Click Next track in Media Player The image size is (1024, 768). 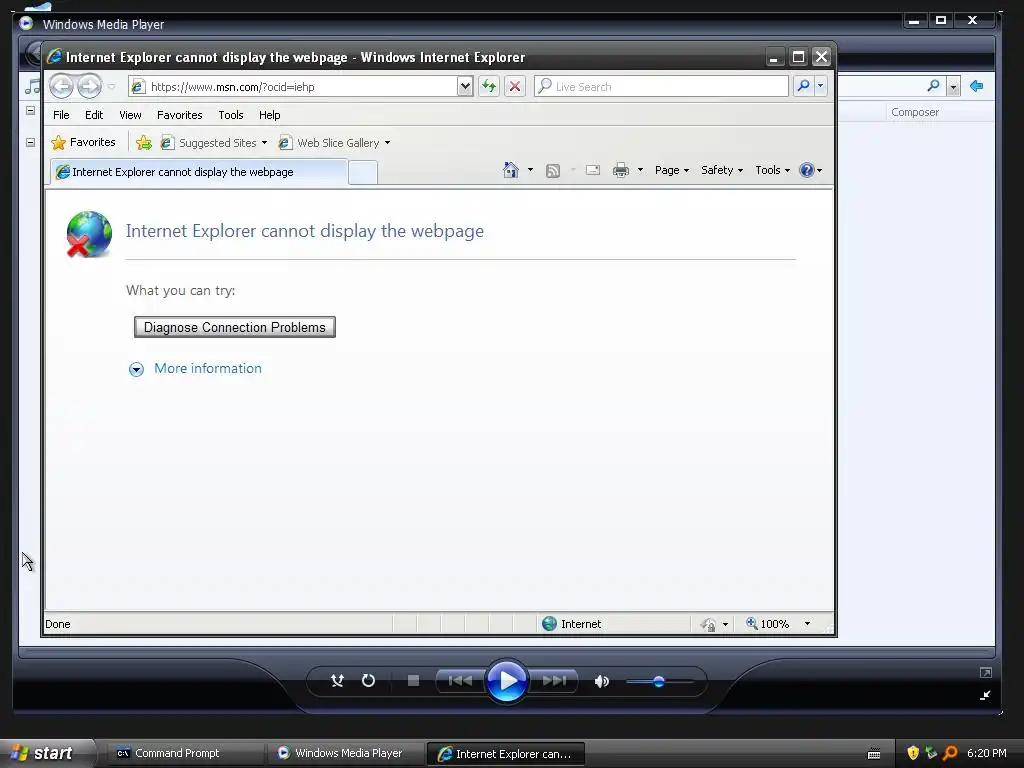553,680
